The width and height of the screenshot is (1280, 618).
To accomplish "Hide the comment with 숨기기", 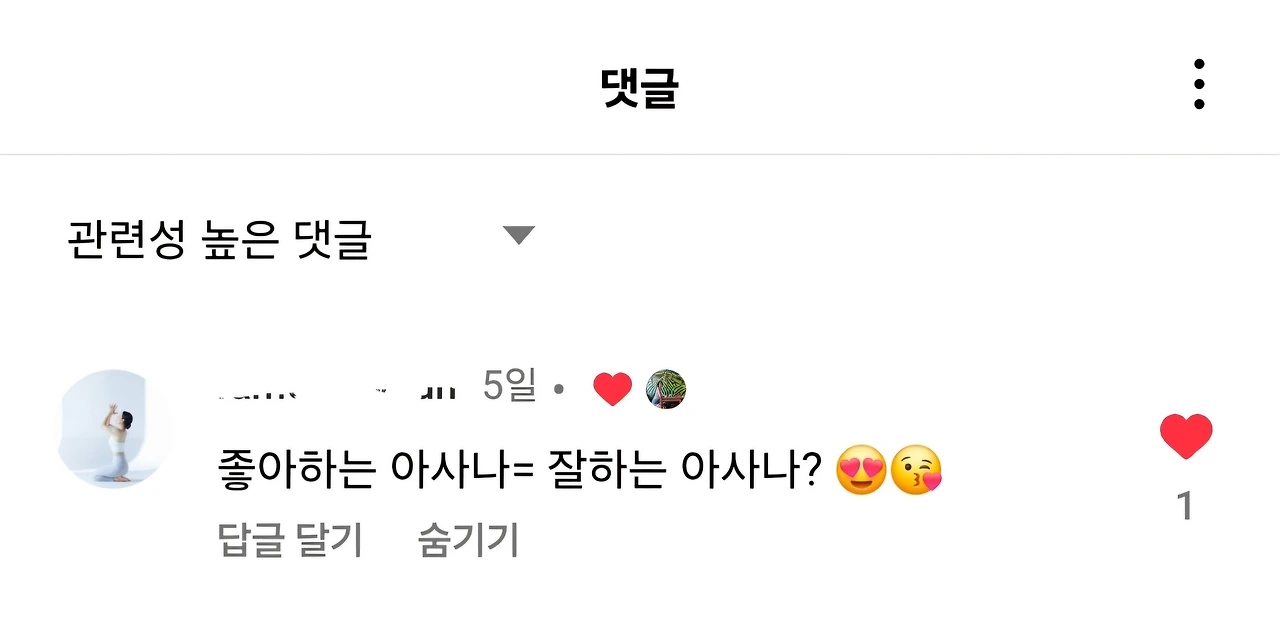I will [x=469, y=540].
